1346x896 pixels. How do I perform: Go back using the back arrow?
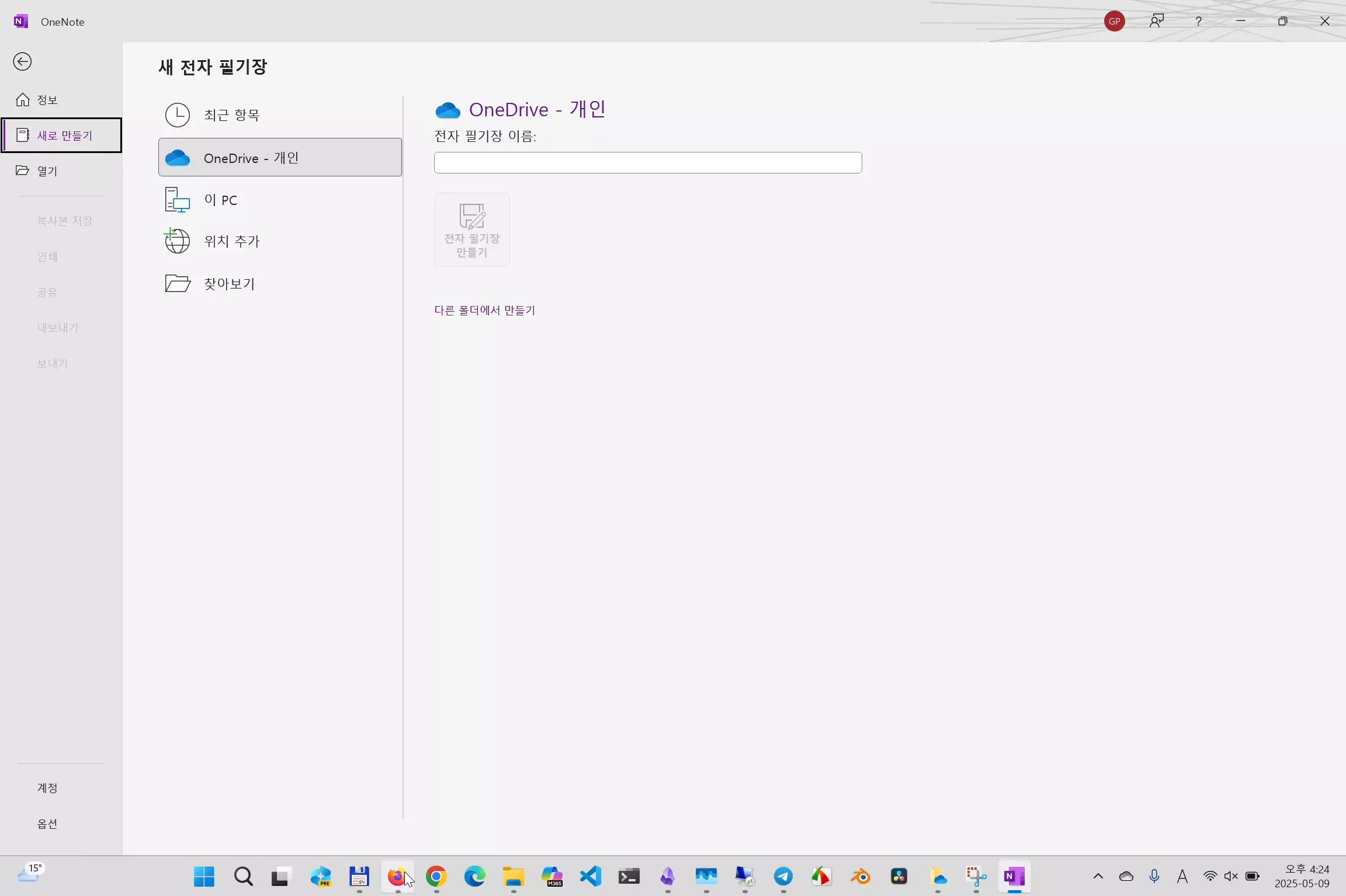pyautogui.click(x=22, y=61)
